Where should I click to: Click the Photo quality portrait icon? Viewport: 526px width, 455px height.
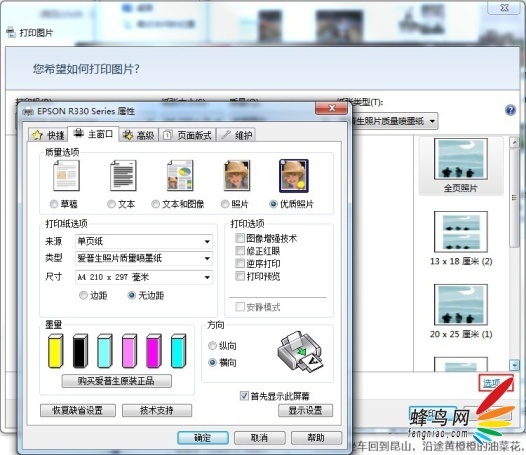(237, 175)
